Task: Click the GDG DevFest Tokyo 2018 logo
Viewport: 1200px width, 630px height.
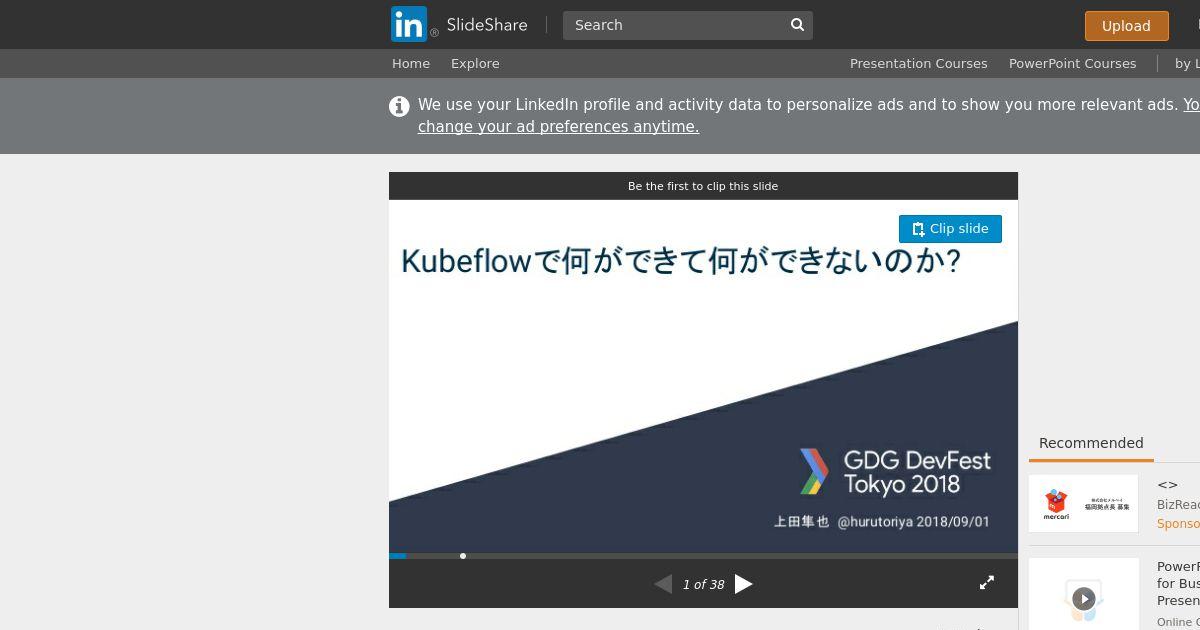Action: (x=895, y=472)
